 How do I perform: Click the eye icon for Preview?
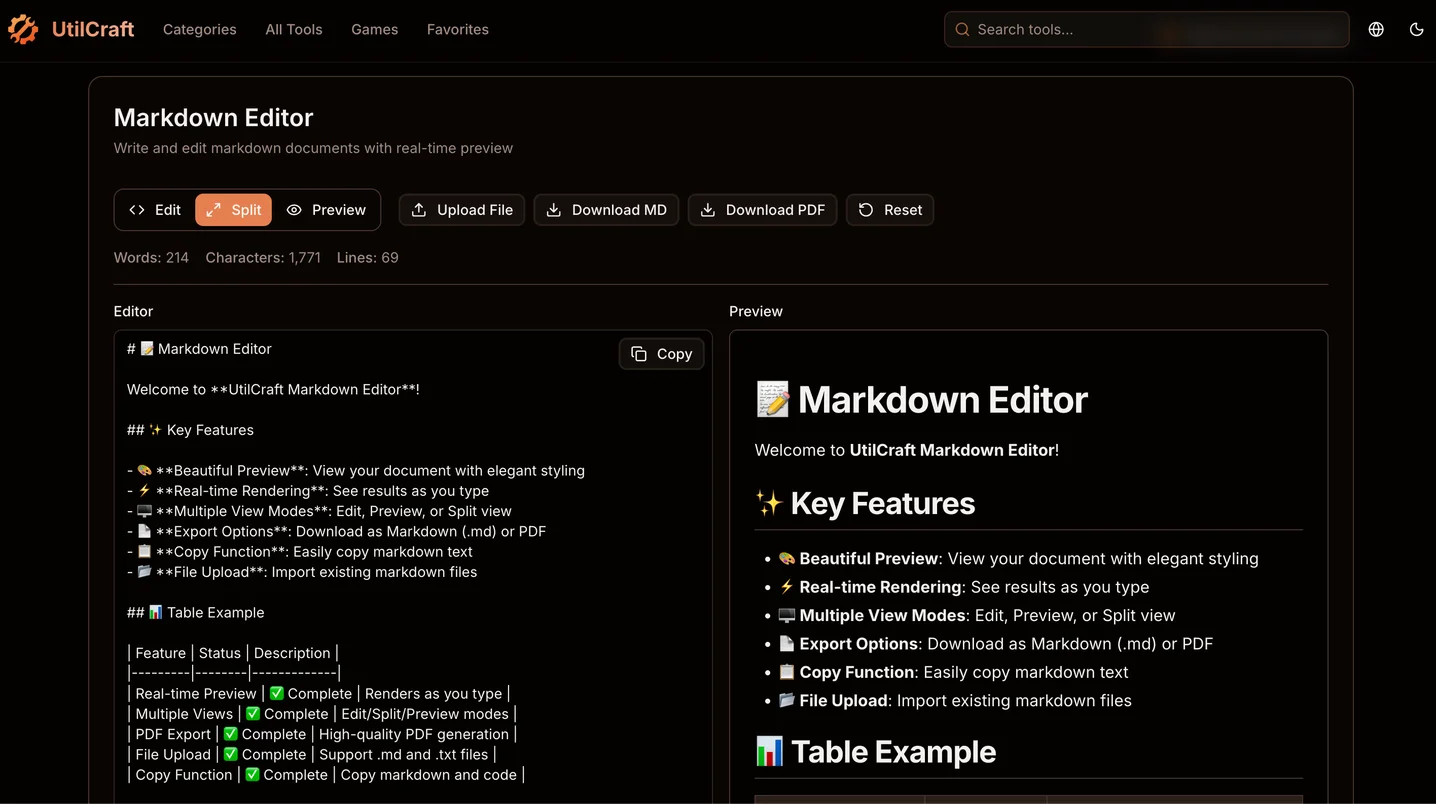(294, 210)
